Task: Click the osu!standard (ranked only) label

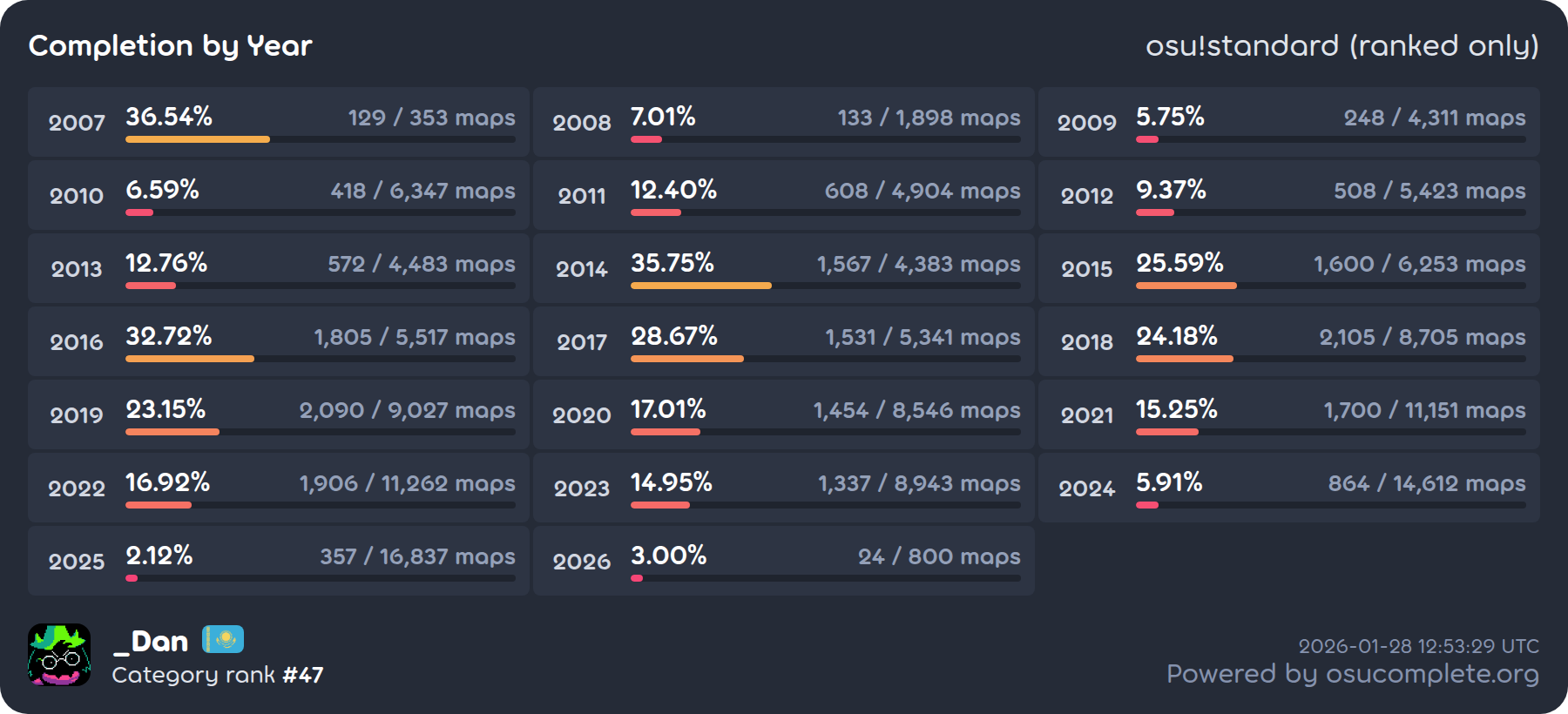Action: pyautogui.click(x=1342, y=45)
